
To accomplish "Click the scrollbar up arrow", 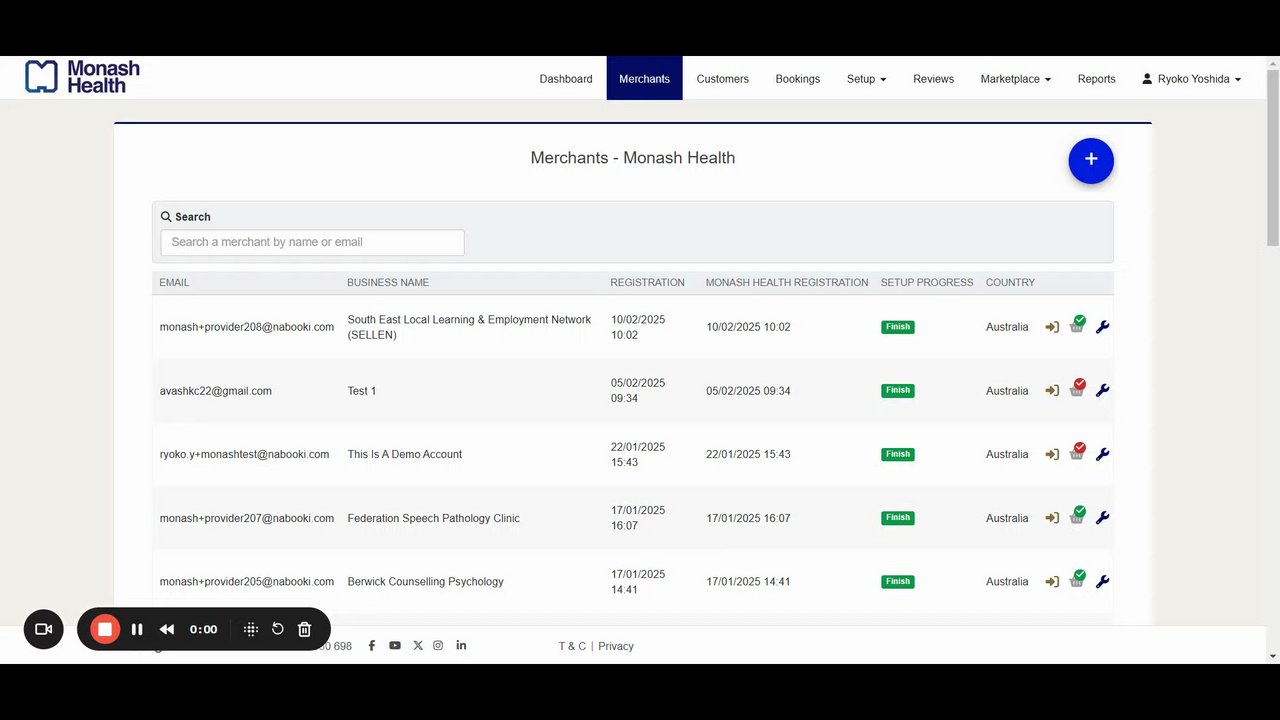I will (1273, 63).
